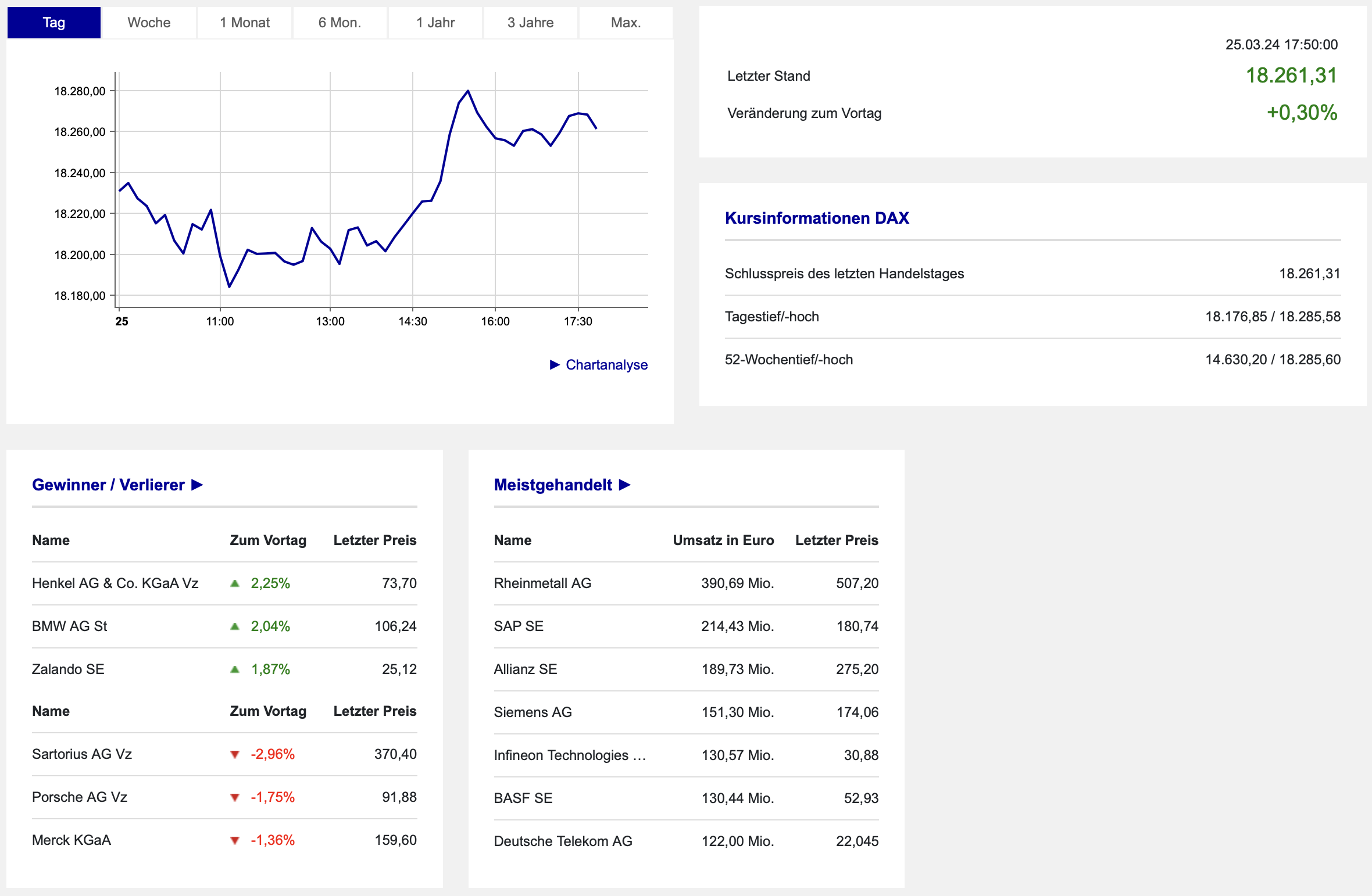Click the chart peak near 16:00

coord(468,91)
